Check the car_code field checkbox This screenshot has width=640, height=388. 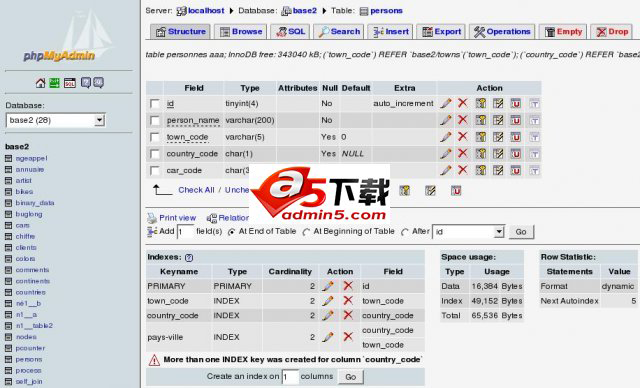click(x=155, y=171)
